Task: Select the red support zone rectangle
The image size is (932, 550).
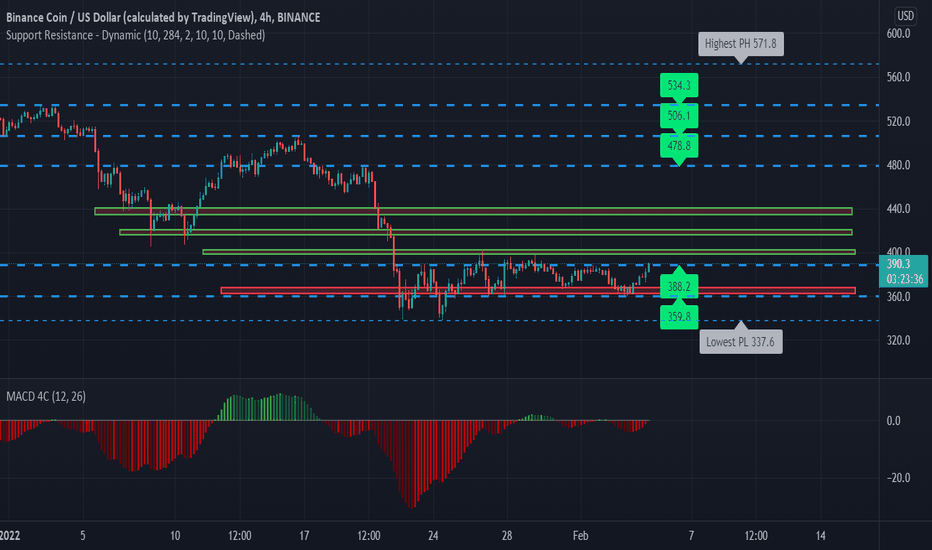Action: click(538, 291)
